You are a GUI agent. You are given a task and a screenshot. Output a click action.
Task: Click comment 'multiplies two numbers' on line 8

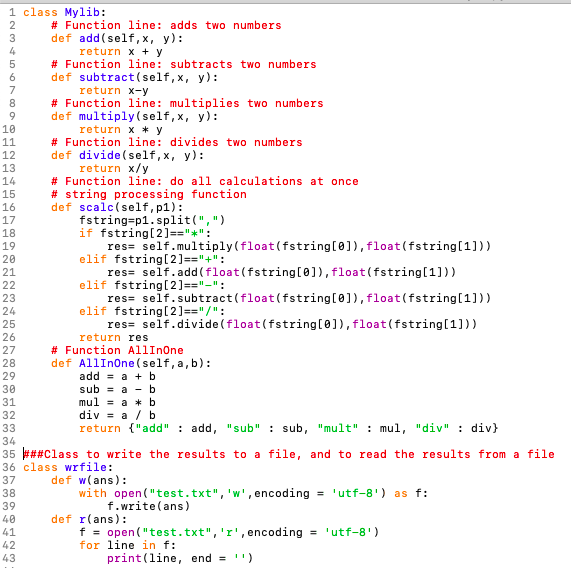pyautogui.click(x=247, y=103)
